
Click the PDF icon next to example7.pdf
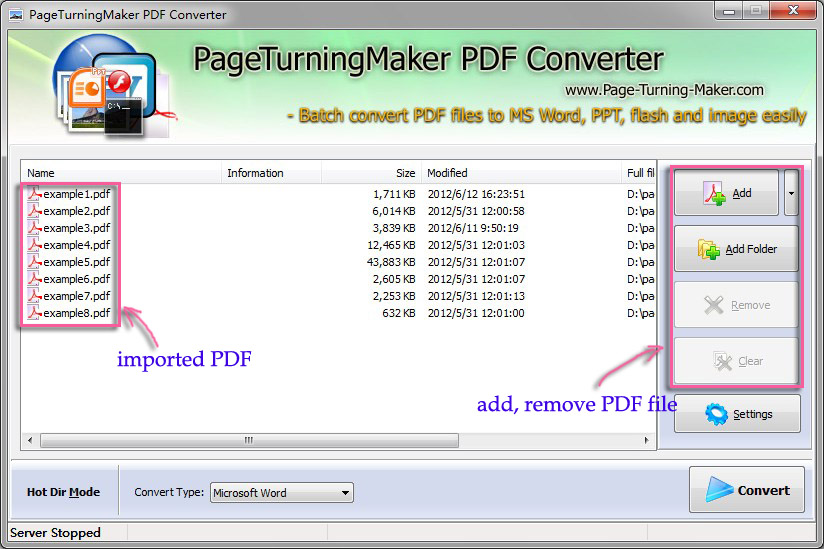point(34,296)
